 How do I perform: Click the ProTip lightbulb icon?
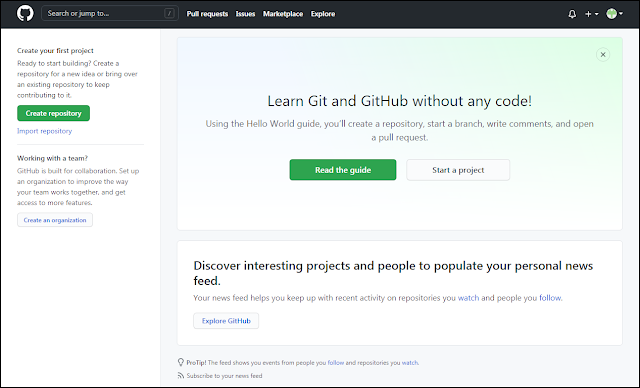181,362
